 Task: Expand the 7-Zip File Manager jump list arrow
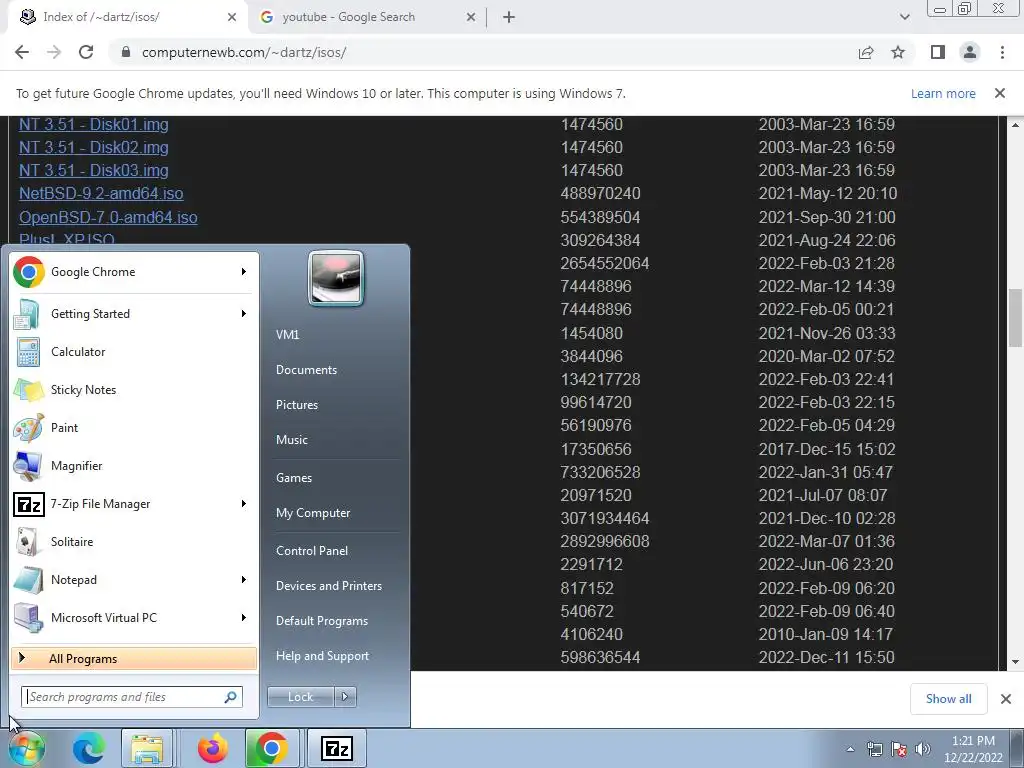coord(244,504)
